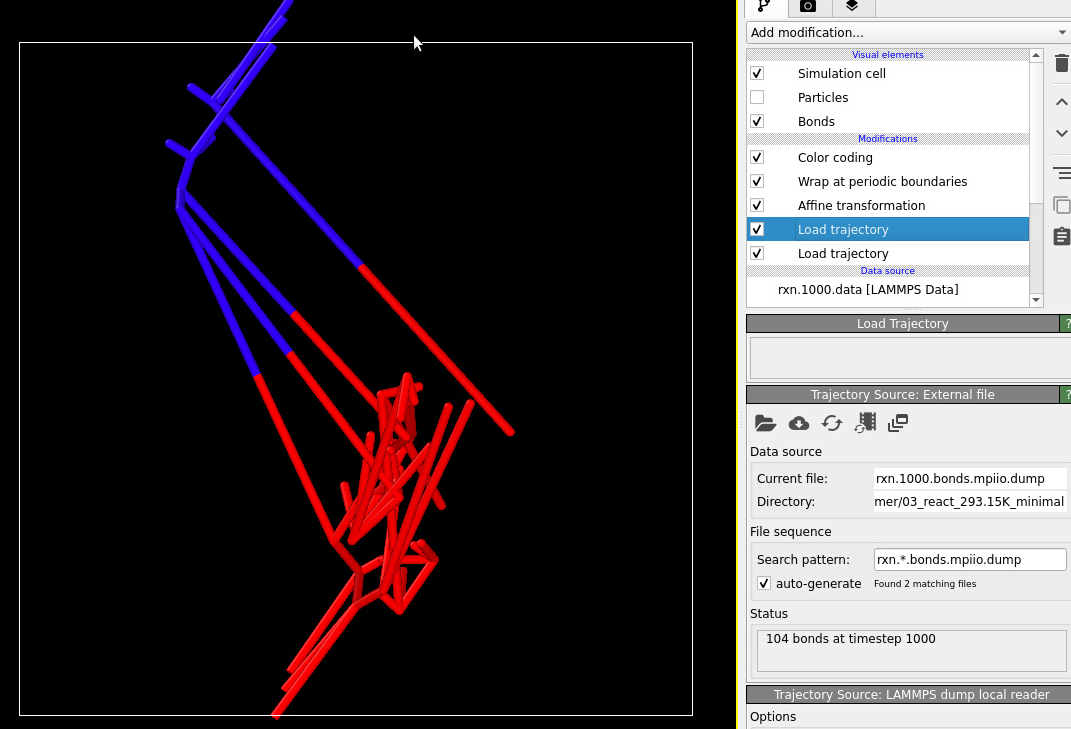Uncheck the Wrap at periodic boundaries modifier
The image size is (1071, 729).
point(757,181)
